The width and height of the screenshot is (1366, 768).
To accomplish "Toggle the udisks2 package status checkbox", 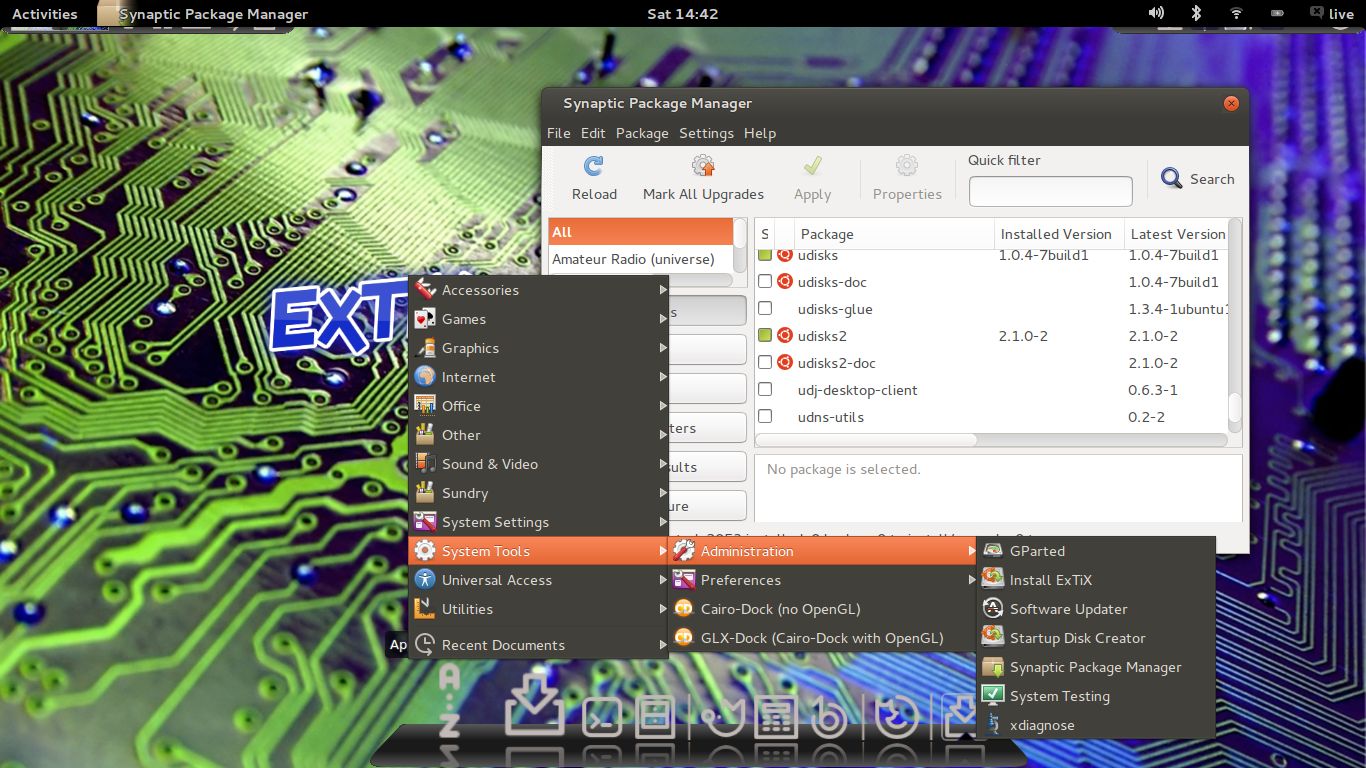I will coord(765,336).
